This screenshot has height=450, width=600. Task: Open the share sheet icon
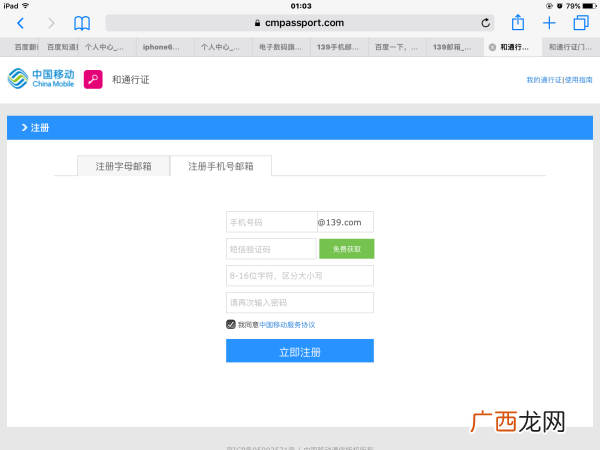[518, 22]
